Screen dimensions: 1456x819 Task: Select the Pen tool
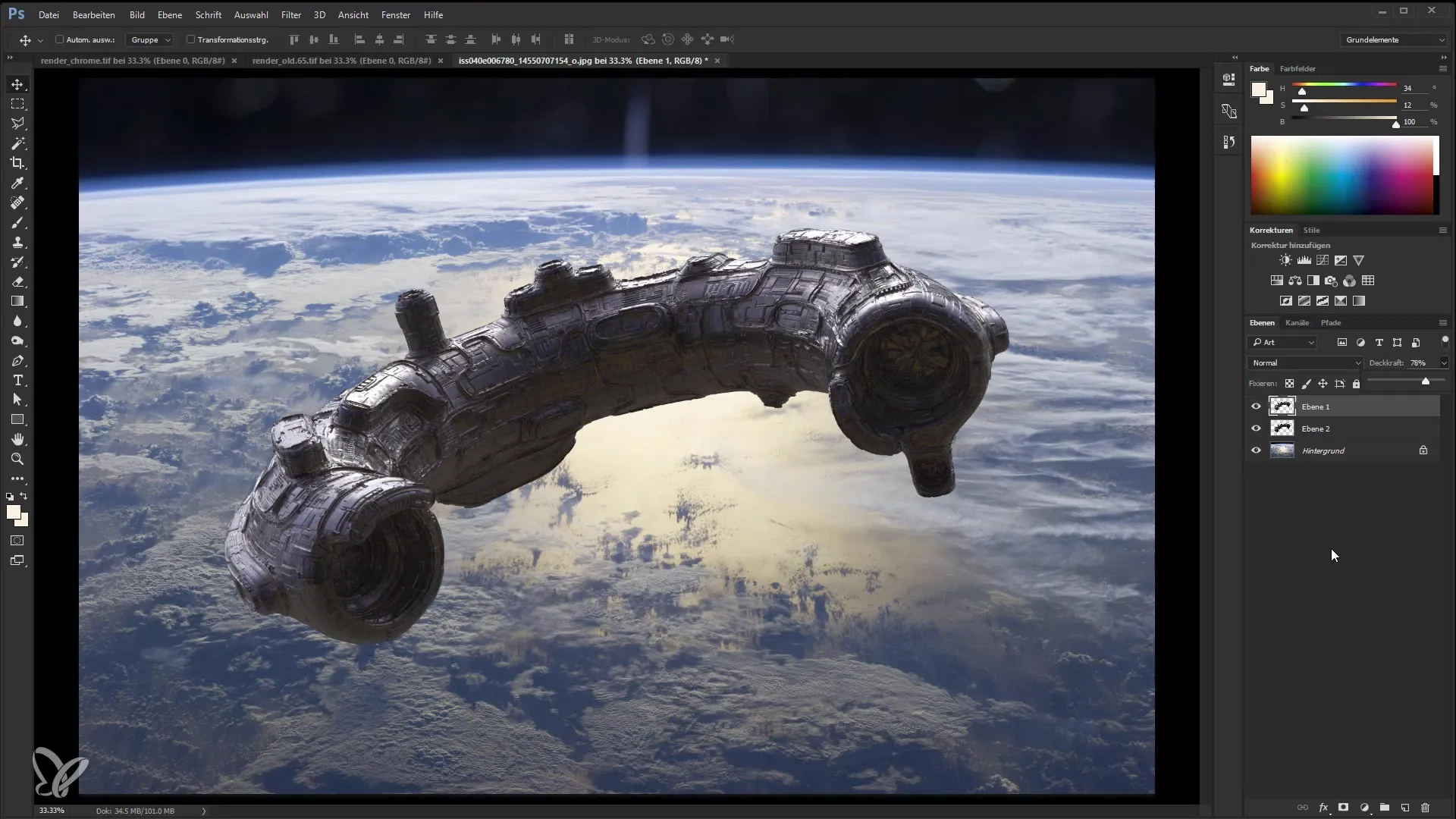17,360
